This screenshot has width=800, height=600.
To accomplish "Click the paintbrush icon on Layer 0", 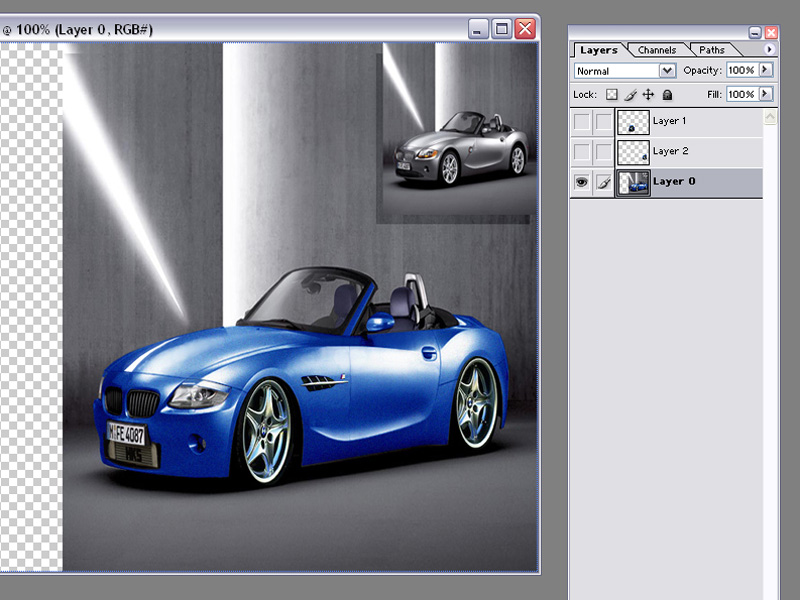I will pos(604,182).
